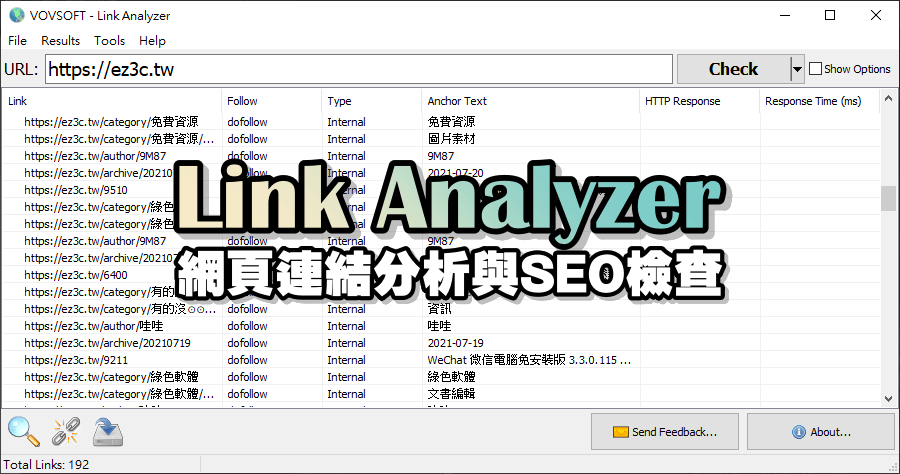Sort by the Anchor Text column header

[x=530, y=101]
